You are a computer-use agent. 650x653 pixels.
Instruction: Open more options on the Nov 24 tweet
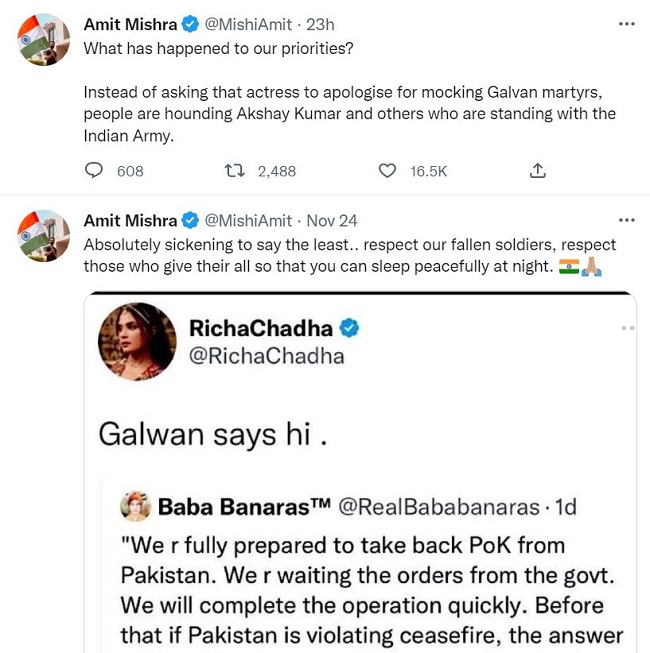click(x=626, y=220)
